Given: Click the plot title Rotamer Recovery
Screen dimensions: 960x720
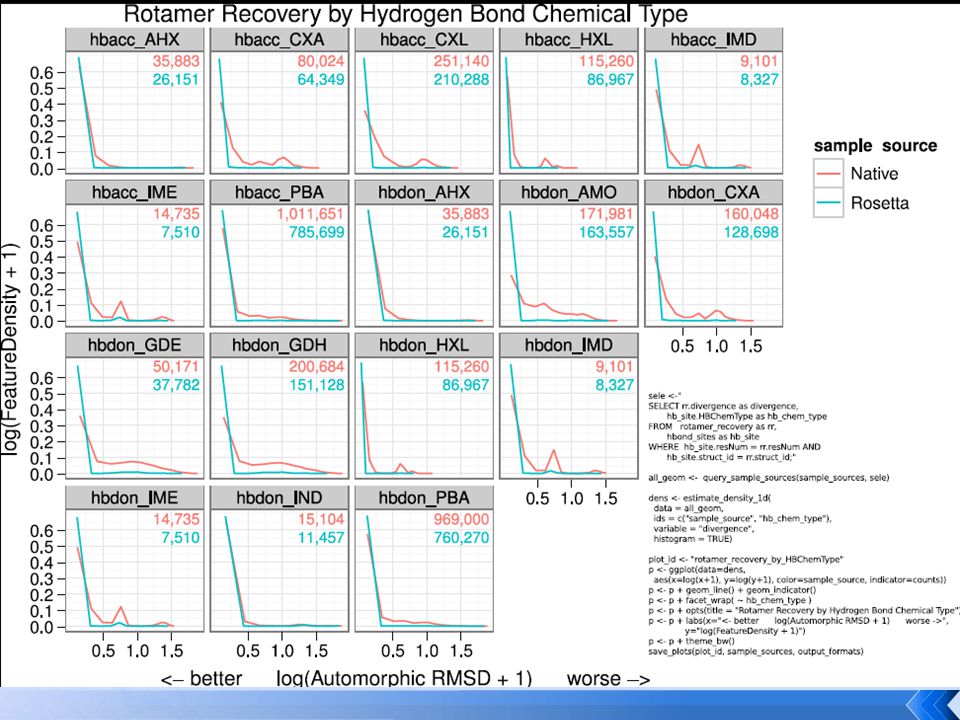Looking at the screenshot, I should pos(405,13).
